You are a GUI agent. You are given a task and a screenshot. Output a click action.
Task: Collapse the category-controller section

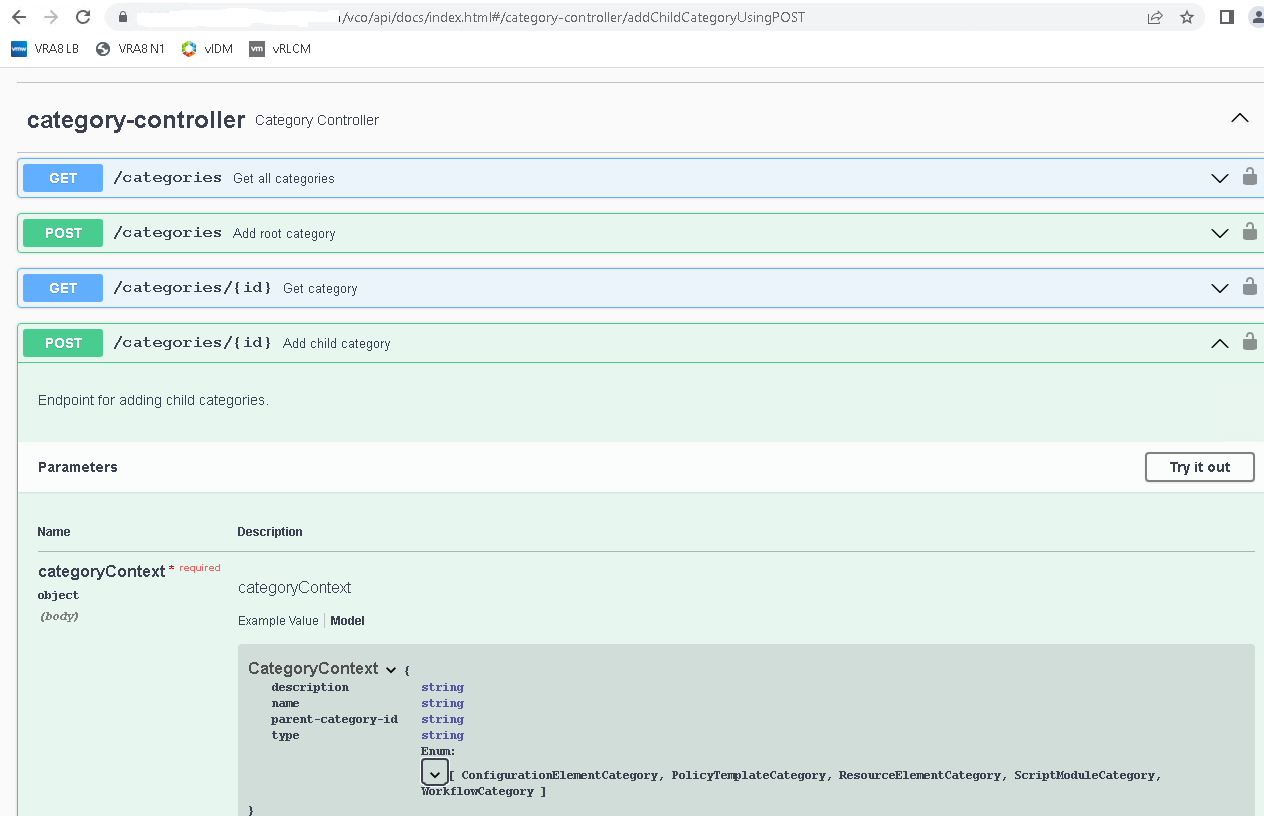tap(1239, 117)
